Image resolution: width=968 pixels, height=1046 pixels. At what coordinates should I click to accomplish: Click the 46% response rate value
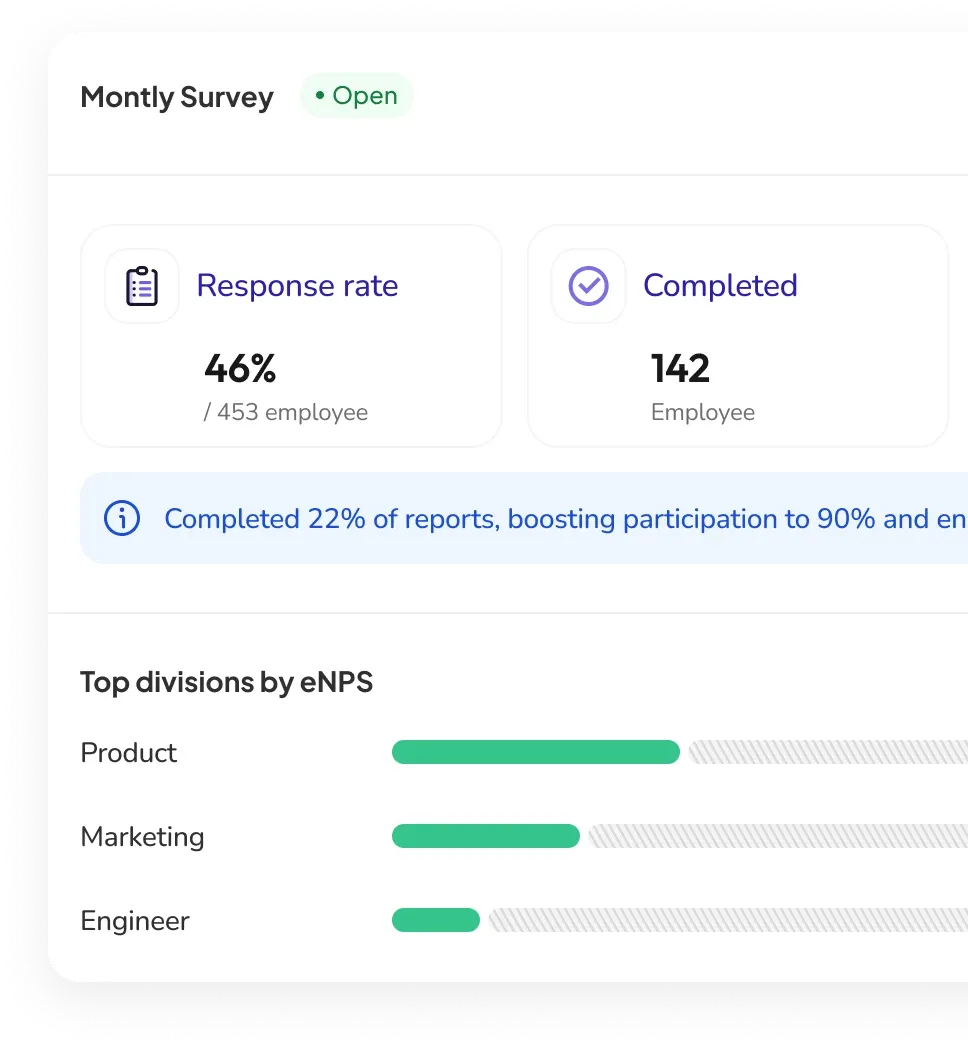coord(240,368)
